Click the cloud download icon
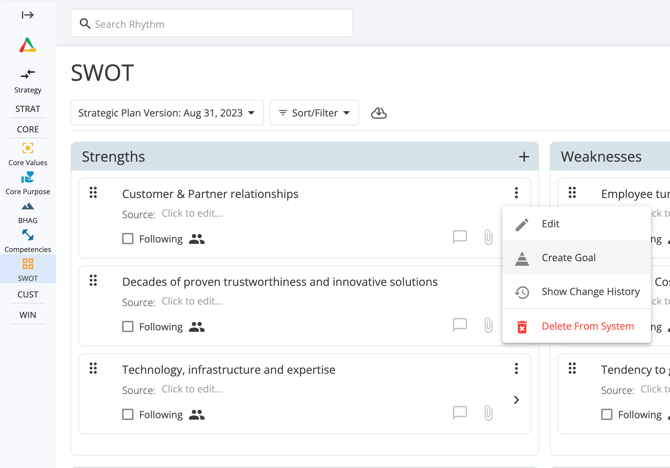Screen dimensions: 670x468 pos(378,113)
